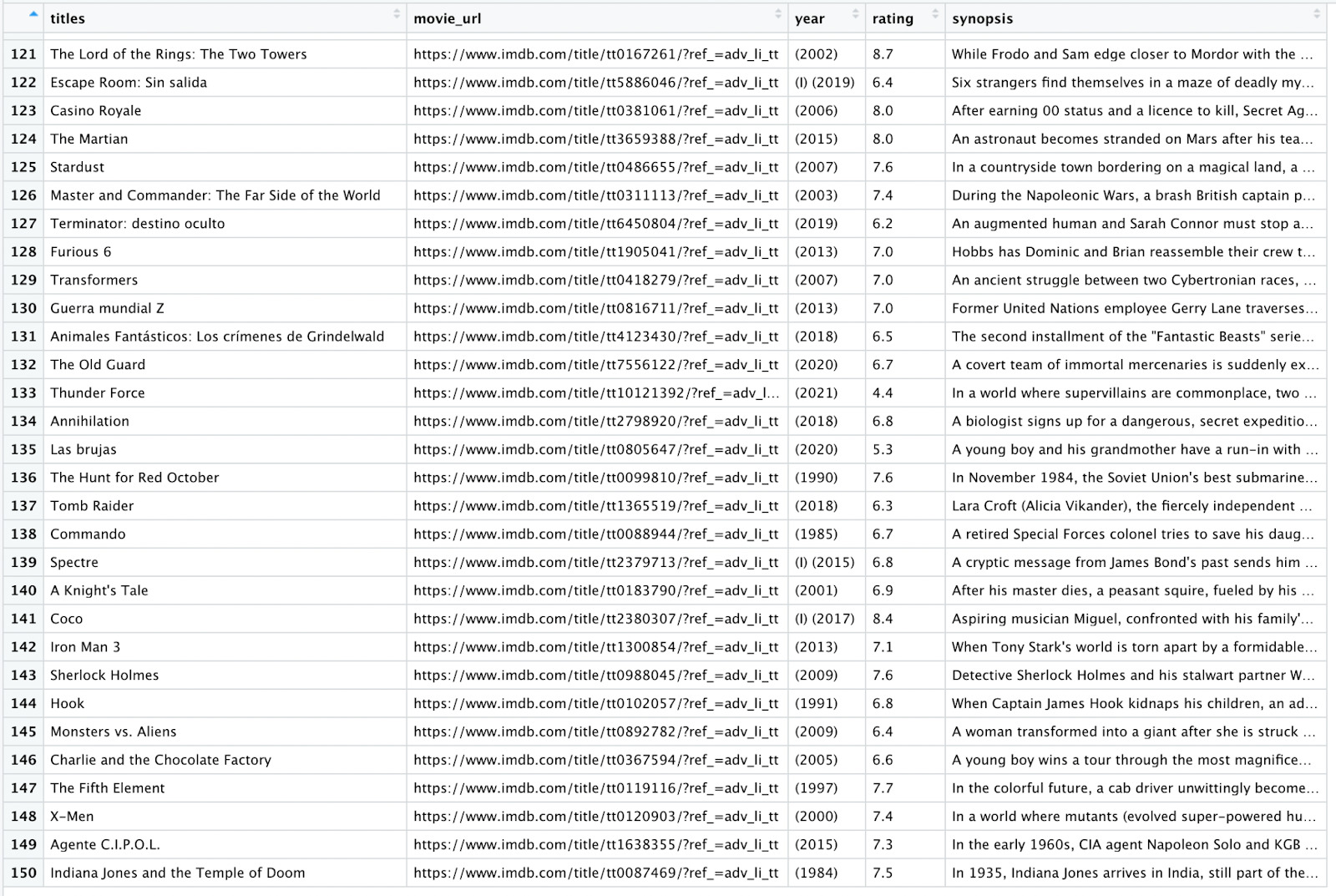Select the 'Iron Man 3' cell
Screen dimensions: 1336x896
(225, 647)
